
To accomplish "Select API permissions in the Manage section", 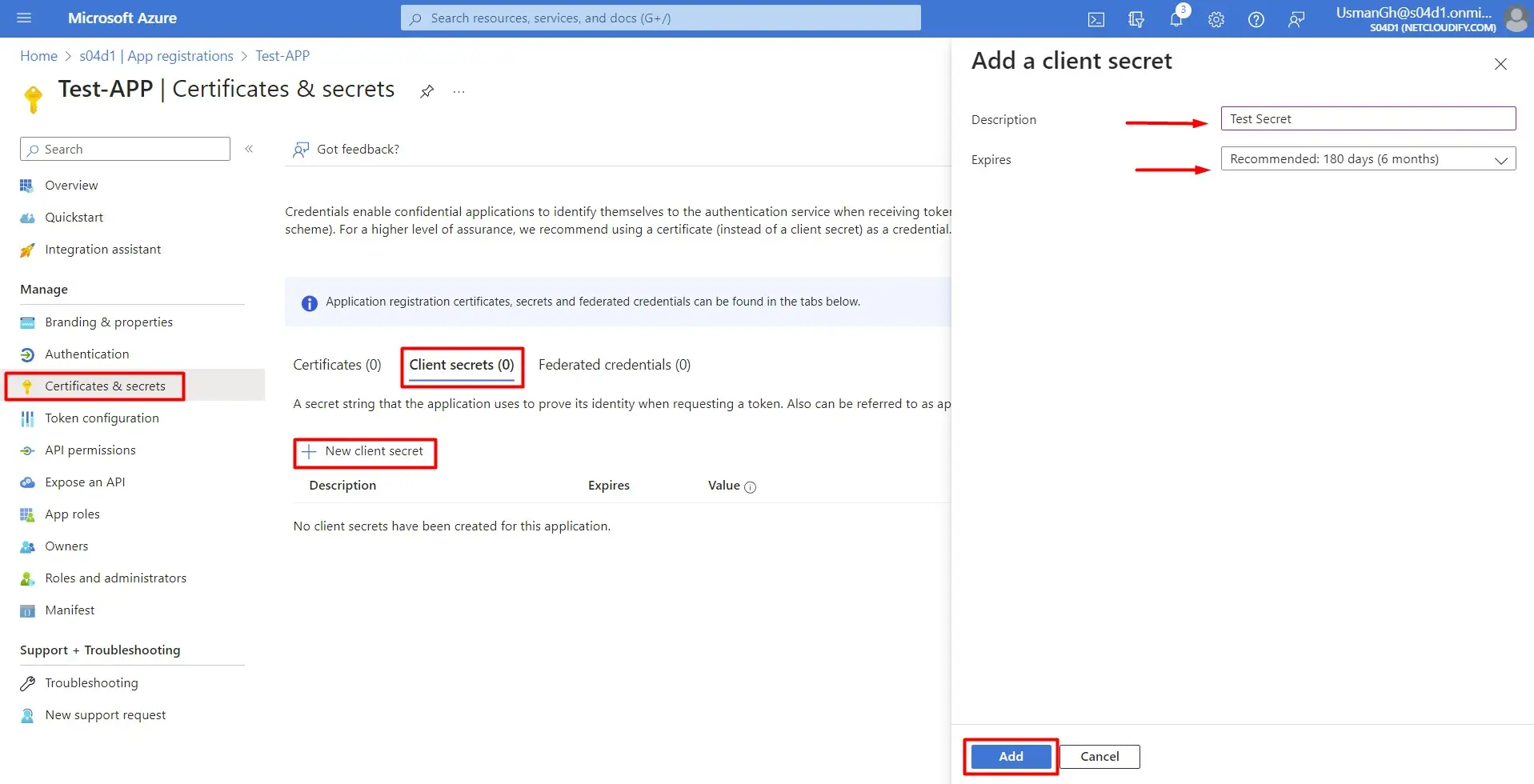I will pyautogui.click(x=90, y=450).
